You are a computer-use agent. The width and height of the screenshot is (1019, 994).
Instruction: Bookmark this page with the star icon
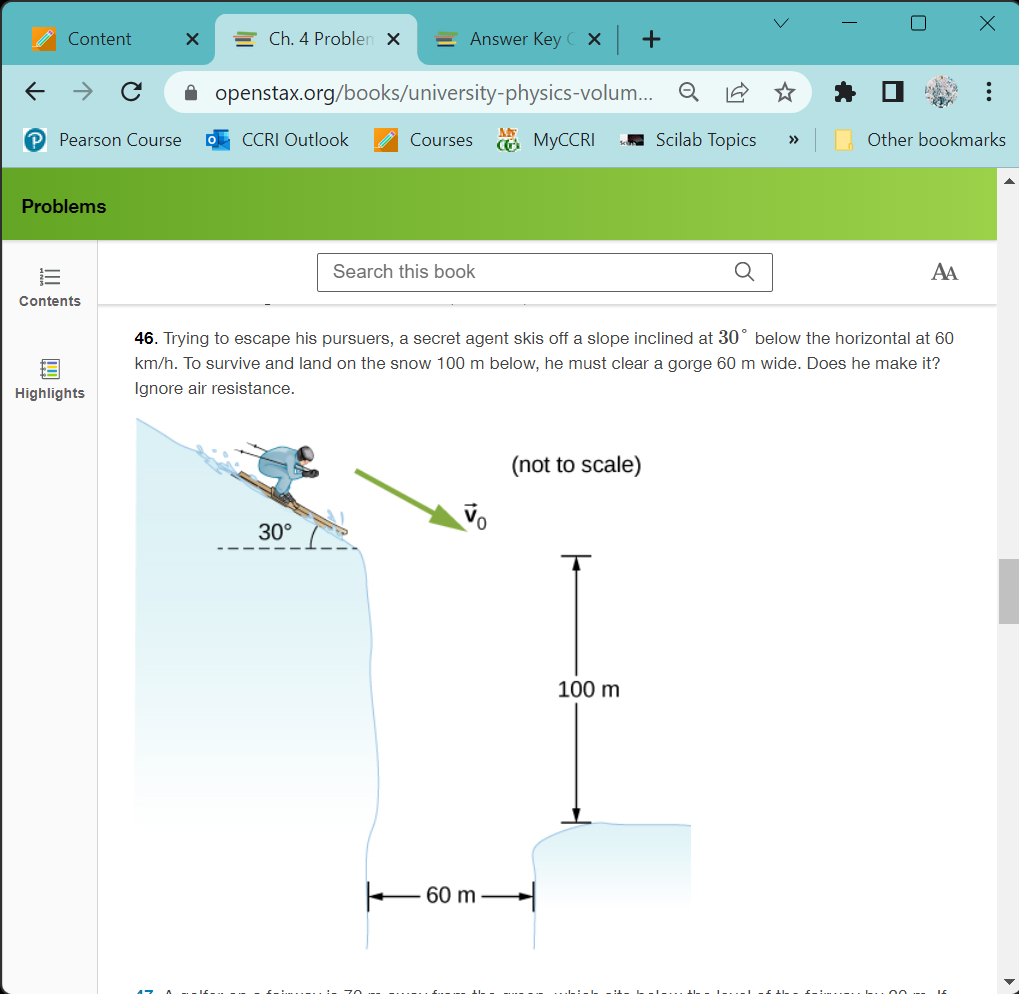(785, 92)
